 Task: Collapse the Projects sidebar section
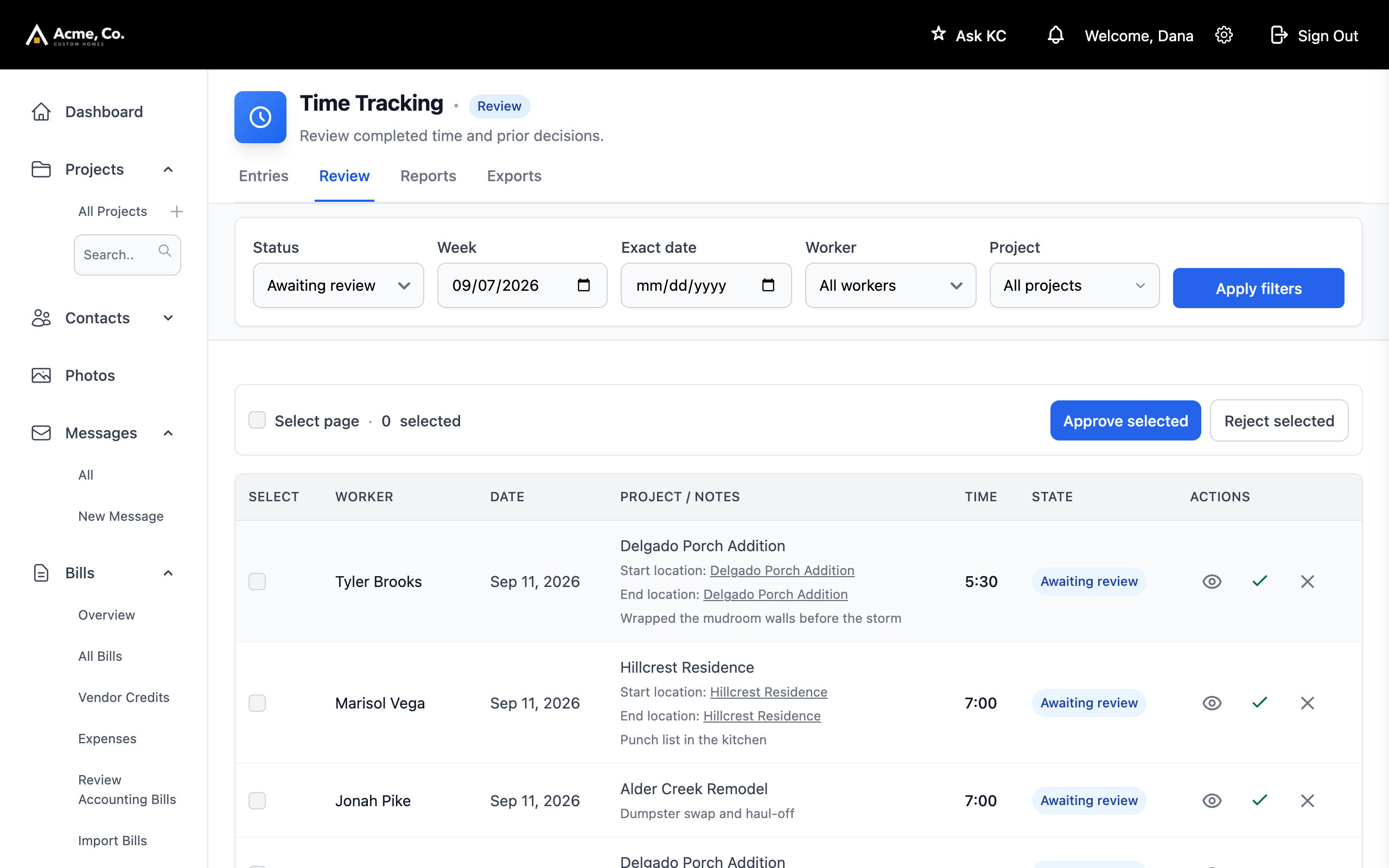pyautogui.click(x=168, y=169)
